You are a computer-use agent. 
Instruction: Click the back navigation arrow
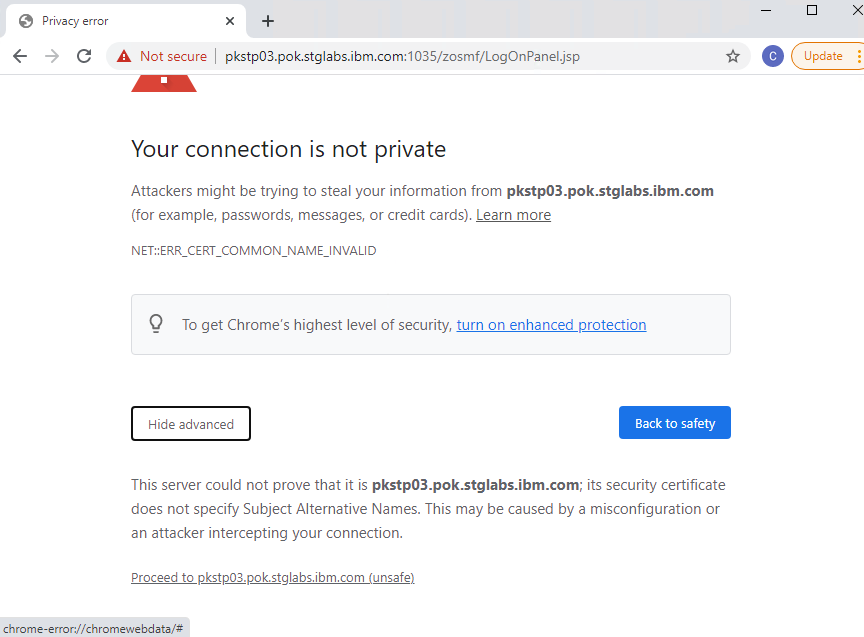[x=20, y=56]
